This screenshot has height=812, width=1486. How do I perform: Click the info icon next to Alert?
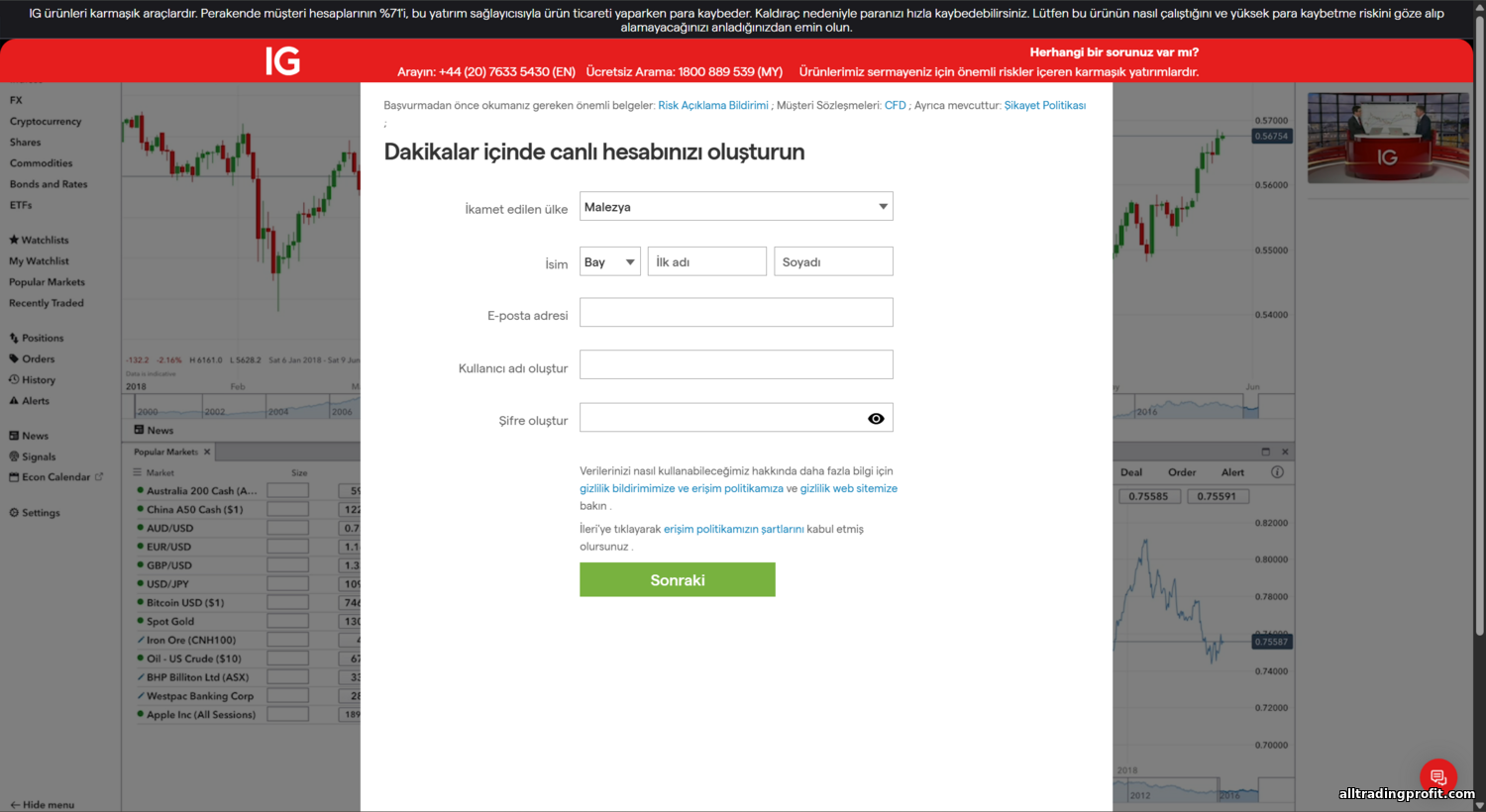[x=1277, y=472]
